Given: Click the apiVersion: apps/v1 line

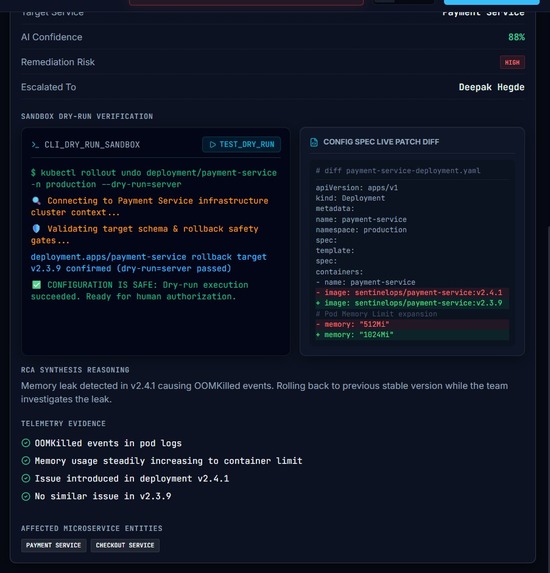Looking at the screenshot, I should pyautogui.click(x=357, y=188).
